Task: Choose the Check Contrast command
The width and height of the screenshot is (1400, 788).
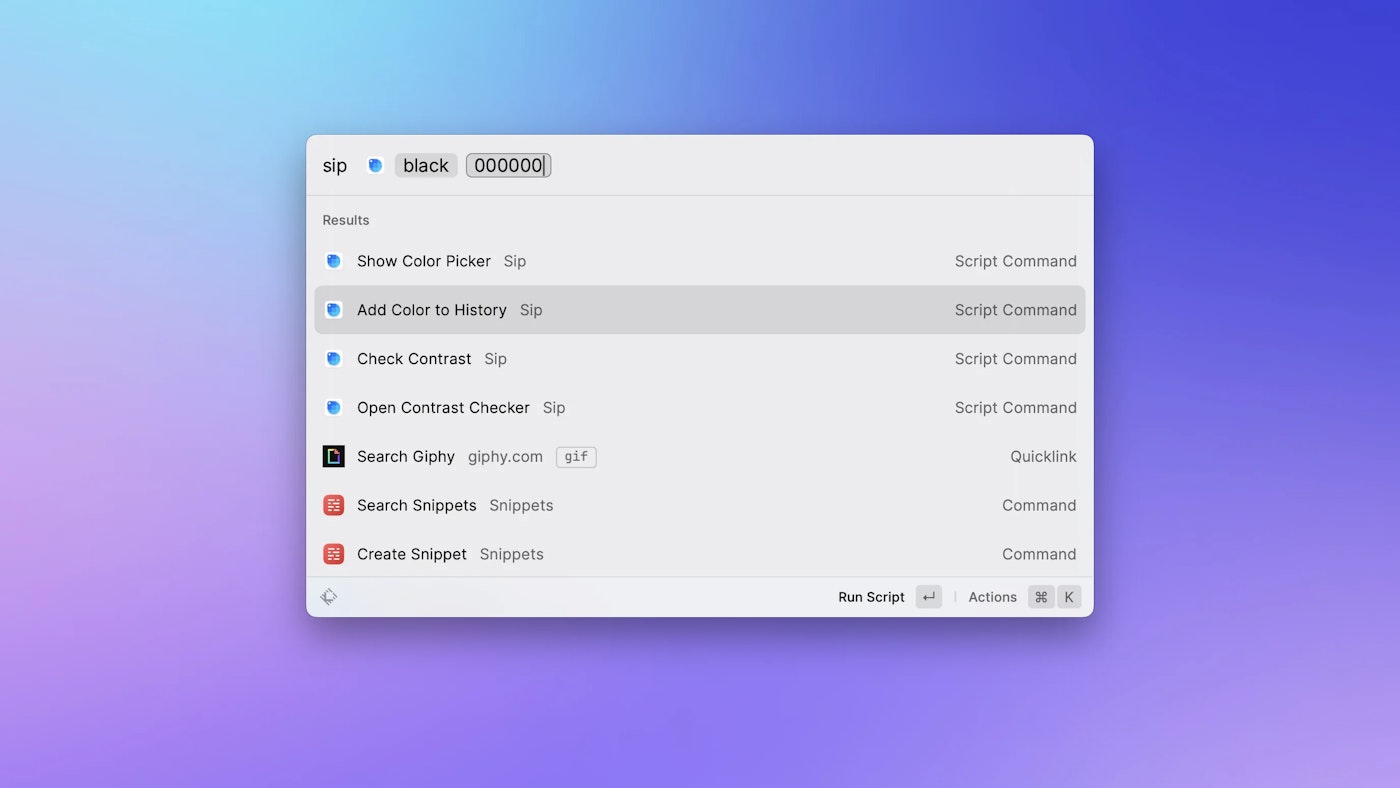Action: coord(700,359)
